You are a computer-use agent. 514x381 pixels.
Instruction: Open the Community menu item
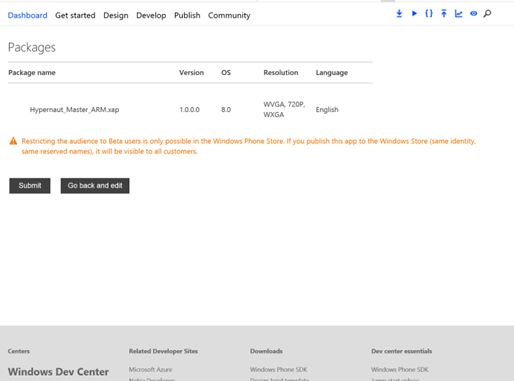[229, 15]
